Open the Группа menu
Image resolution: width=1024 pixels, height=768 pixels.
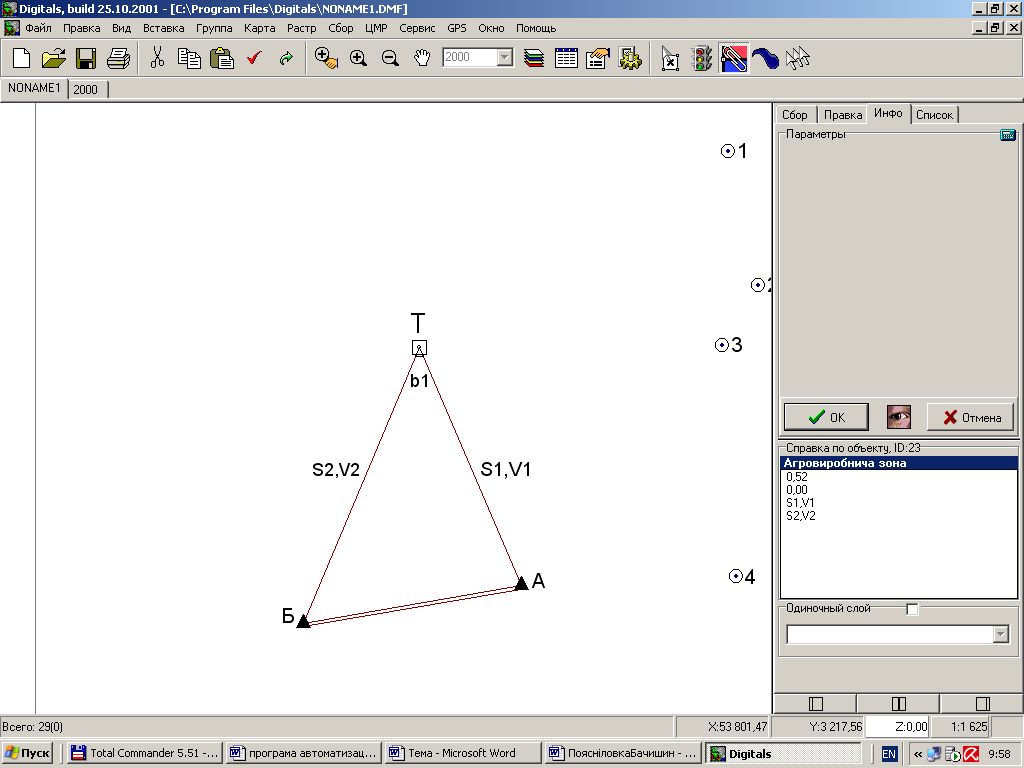(x=214, y=28)
